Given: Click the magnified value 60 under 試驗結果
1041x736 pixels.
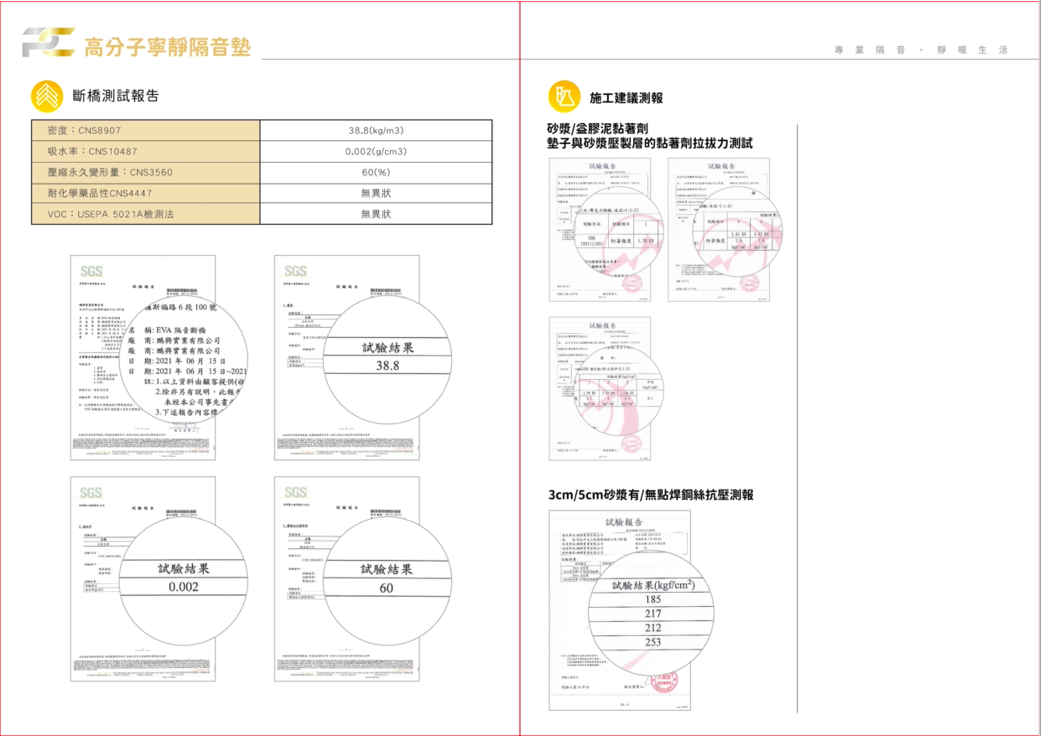Looking at the screenshot, I should 386,588.
